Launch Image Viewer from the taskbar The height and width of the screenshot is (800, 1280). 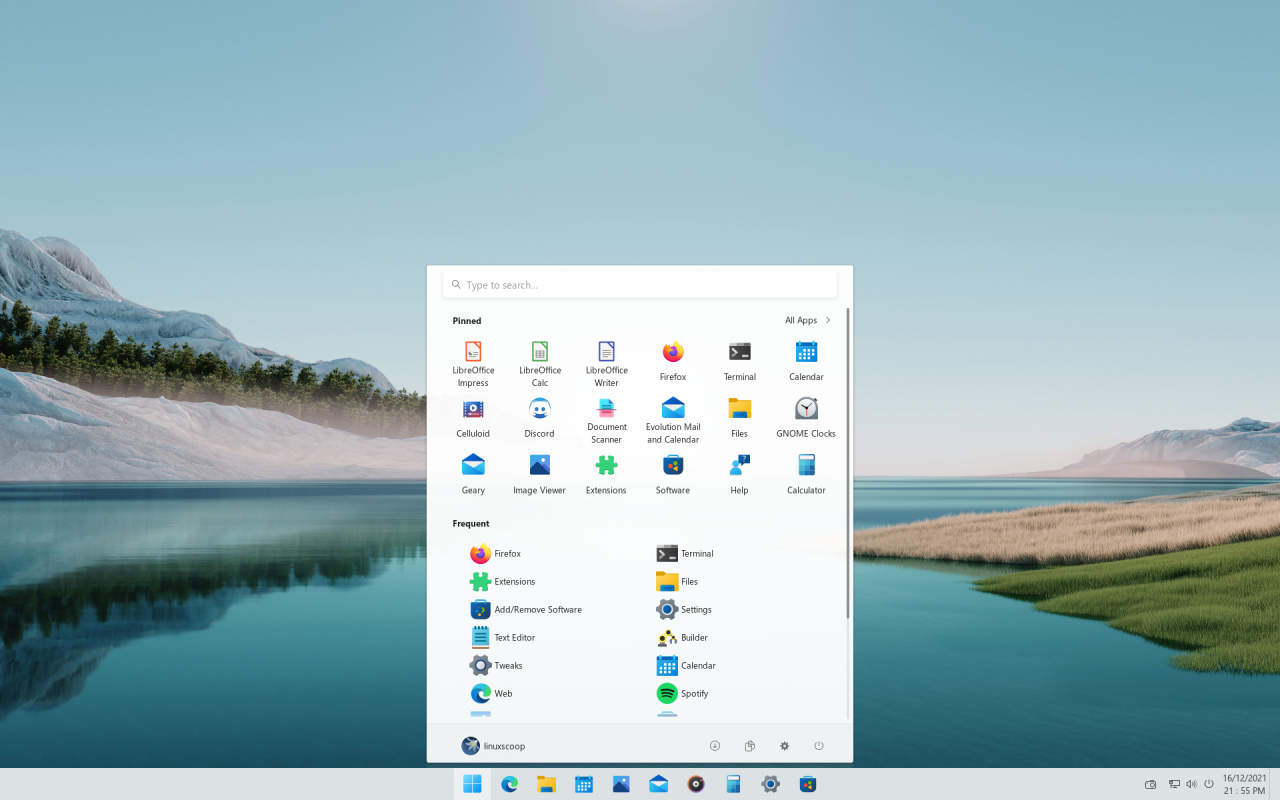point(621,784)
